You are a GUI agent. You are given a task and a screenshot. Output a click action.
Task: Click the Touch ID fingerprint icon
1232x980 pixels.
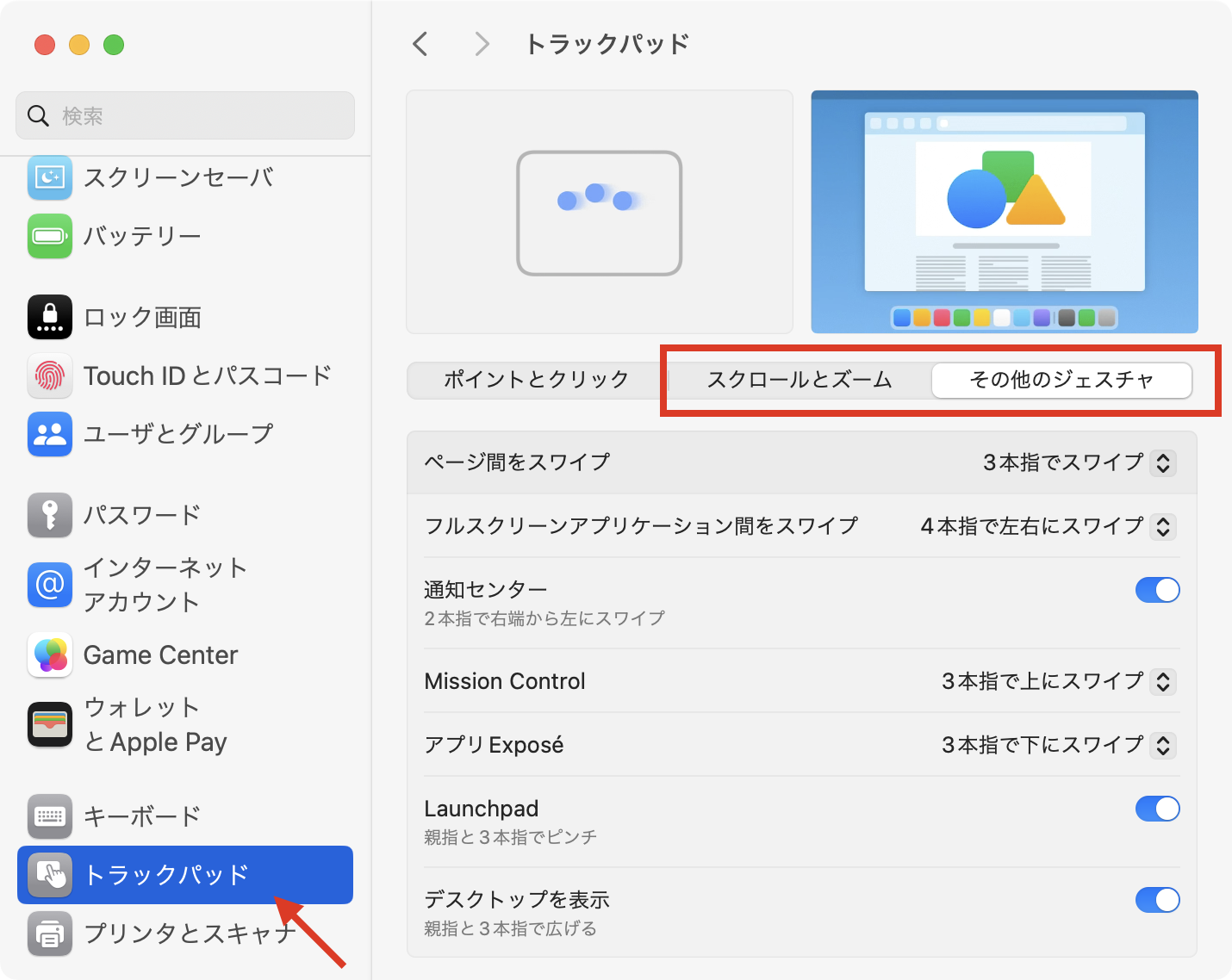click(x=50, y=375)
